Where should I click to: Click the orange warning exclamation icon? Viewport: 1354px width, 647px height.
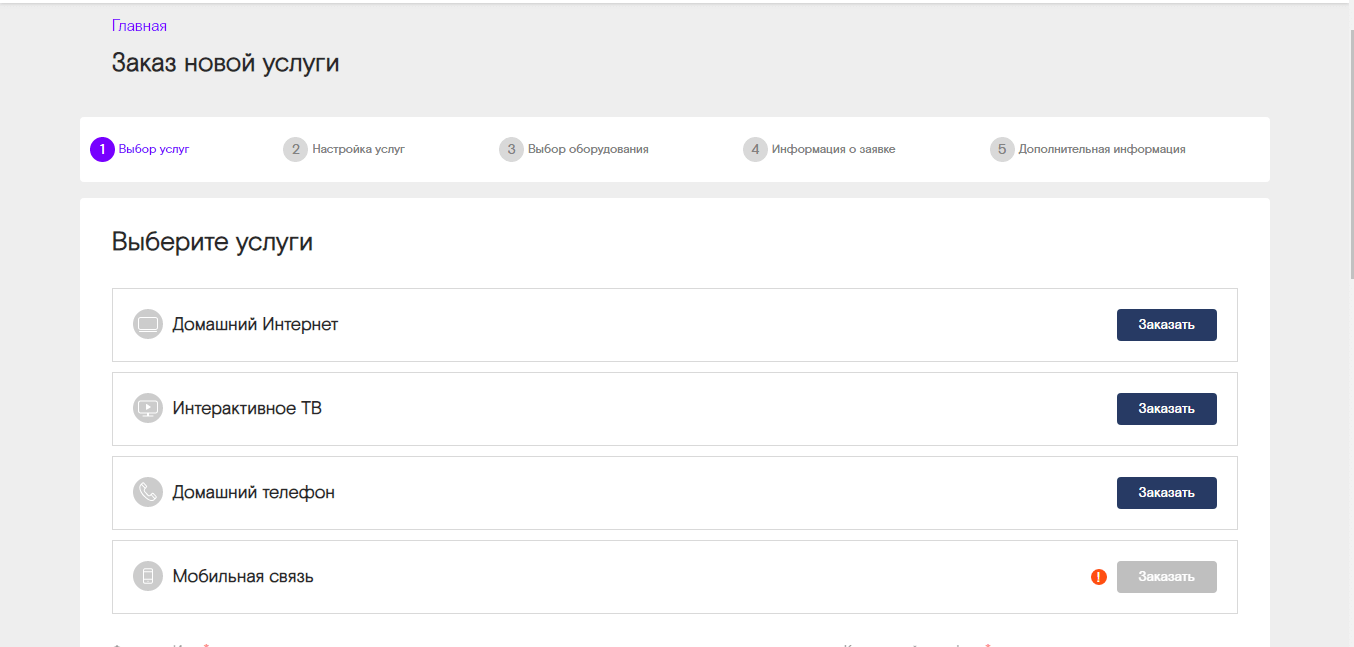click(1099, 577)
